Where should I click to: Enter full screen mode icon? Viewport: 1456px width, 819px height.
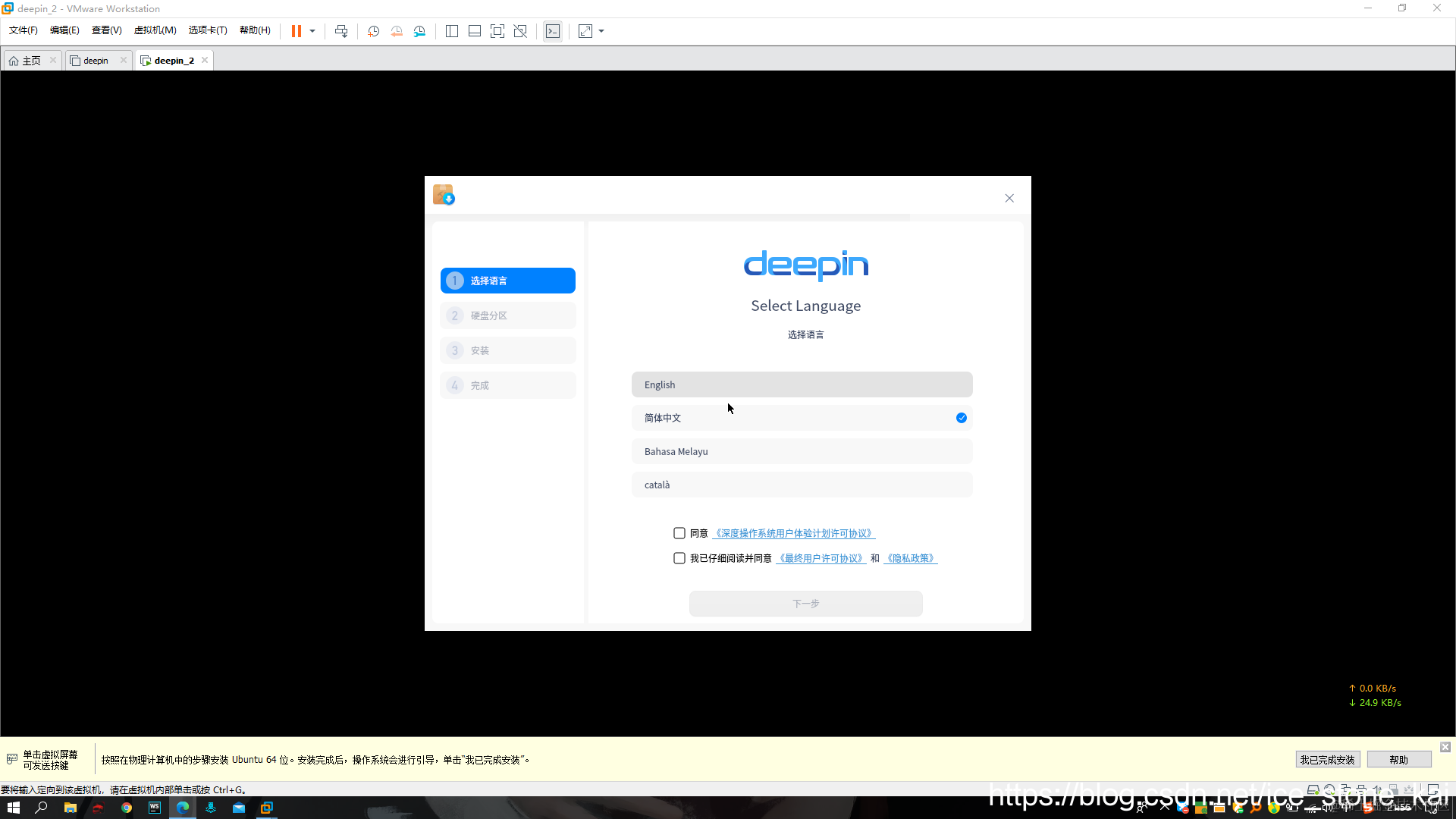497,31
